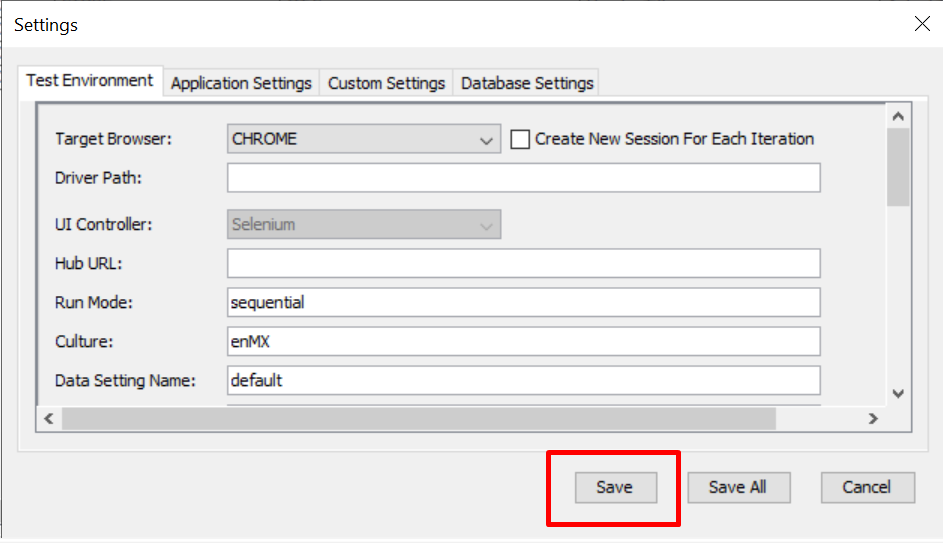The width and height of the screenshot is (943, 543).
Task: Click the vertical scrollbar up arrow
Action: tap(898, 116)
